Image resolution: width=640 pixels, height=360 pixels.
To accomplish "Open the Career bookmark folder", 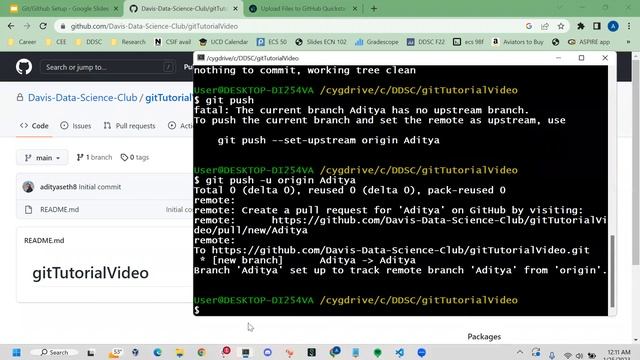I will (22, 42).
